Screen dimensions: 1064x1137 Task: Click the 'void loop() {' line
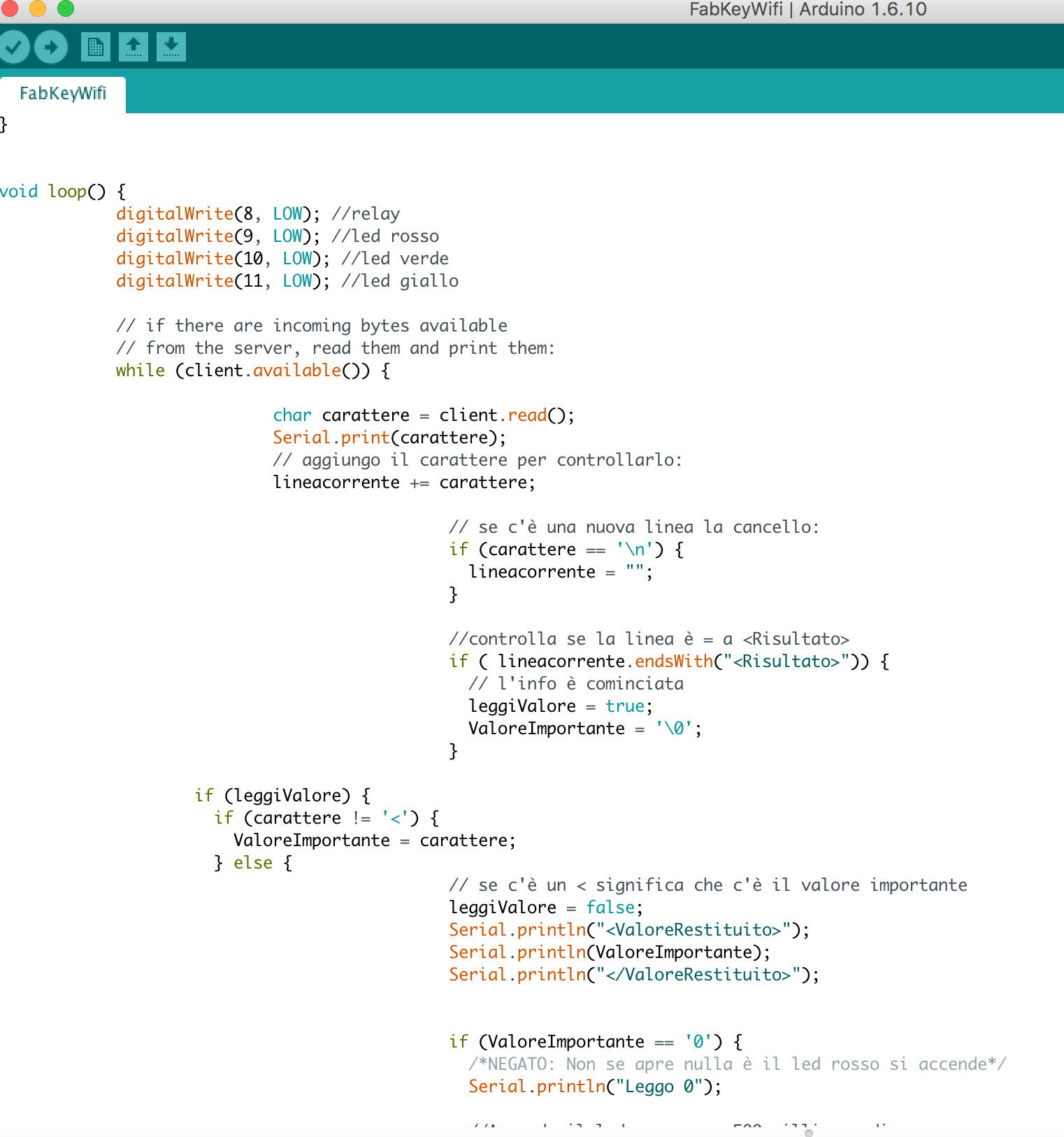tap(63, 192)
